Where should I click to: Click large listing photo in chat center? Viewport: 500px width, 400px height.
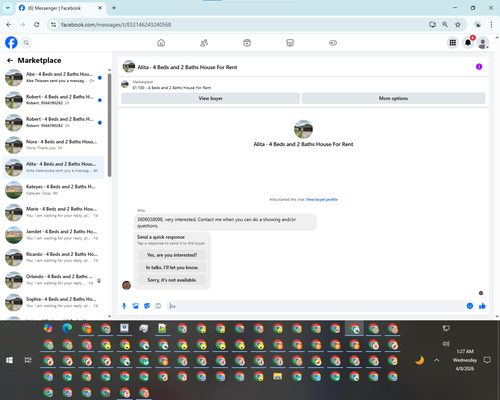coord(303,129)
